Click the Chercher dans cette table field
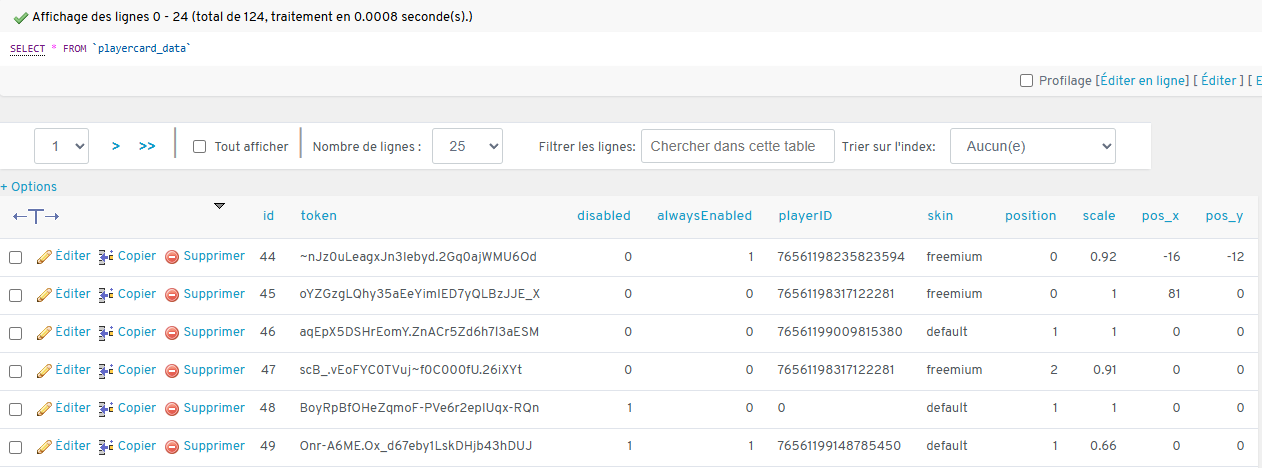 point(737,146)
